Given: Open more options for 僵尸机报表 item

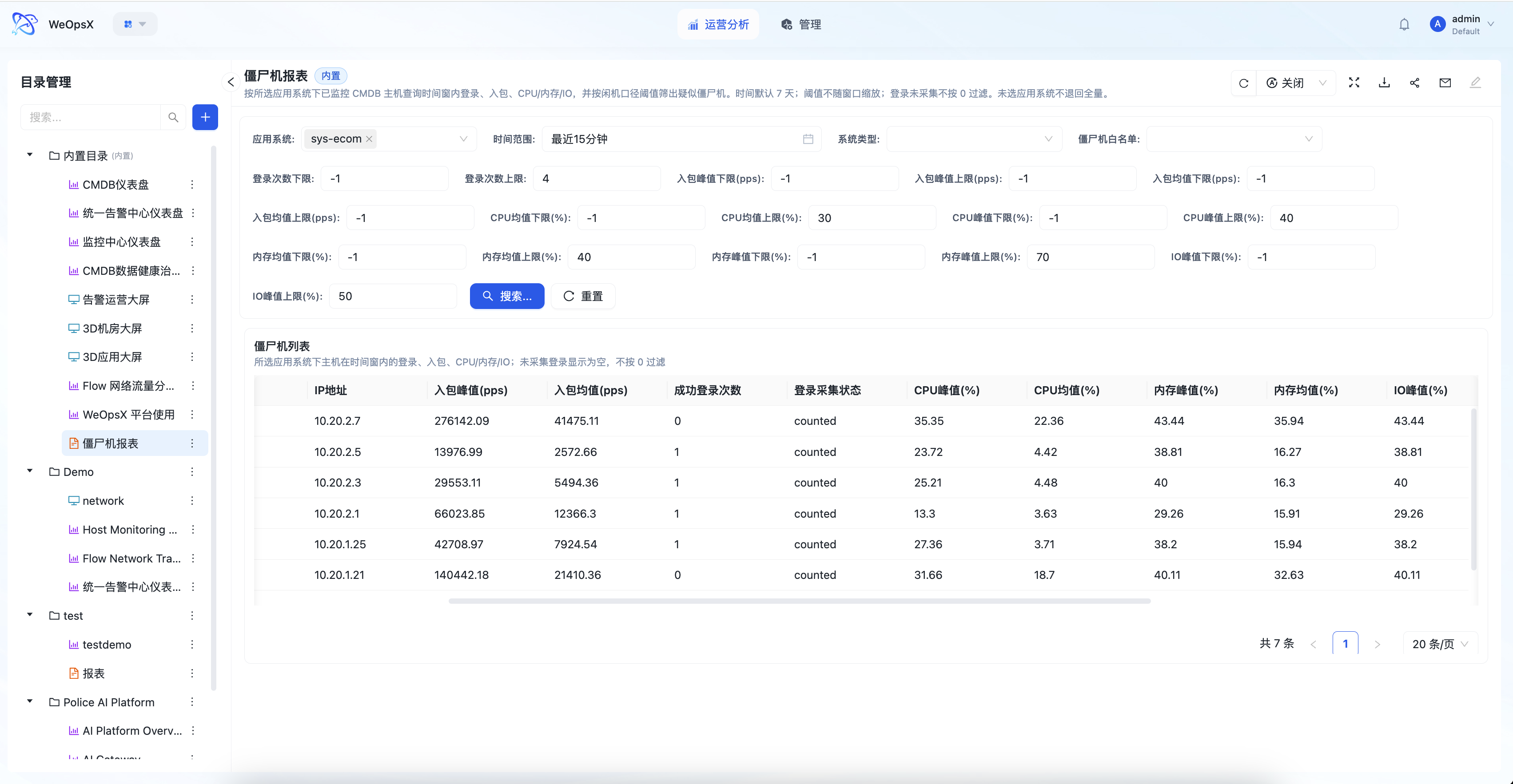Looking at the screenshot, I should 192,443.
